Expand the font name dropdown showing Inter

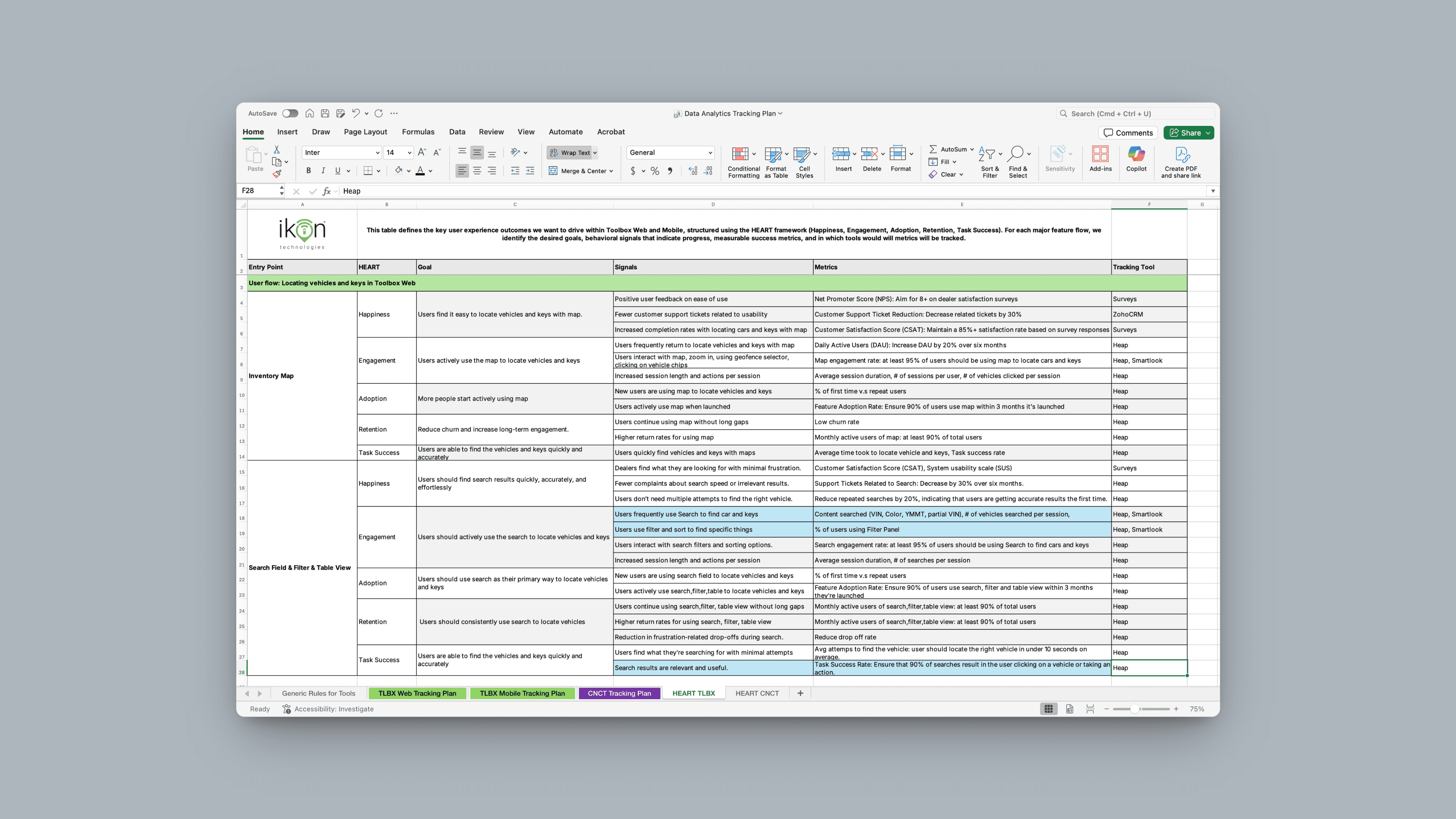377,152
